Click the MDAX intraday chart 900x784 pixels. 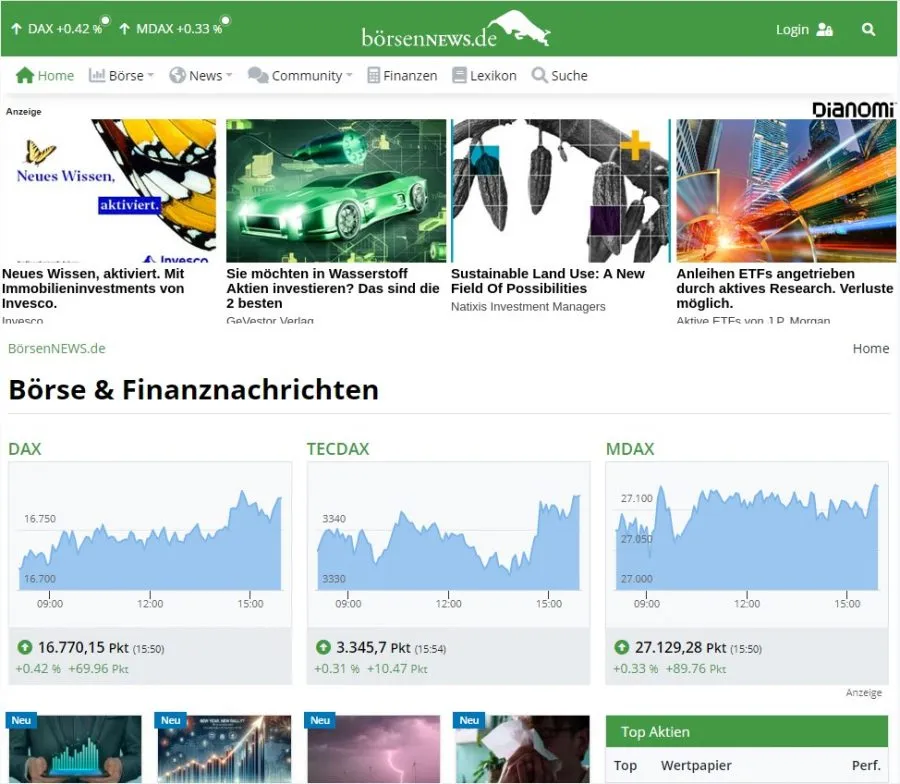(747, 544)
